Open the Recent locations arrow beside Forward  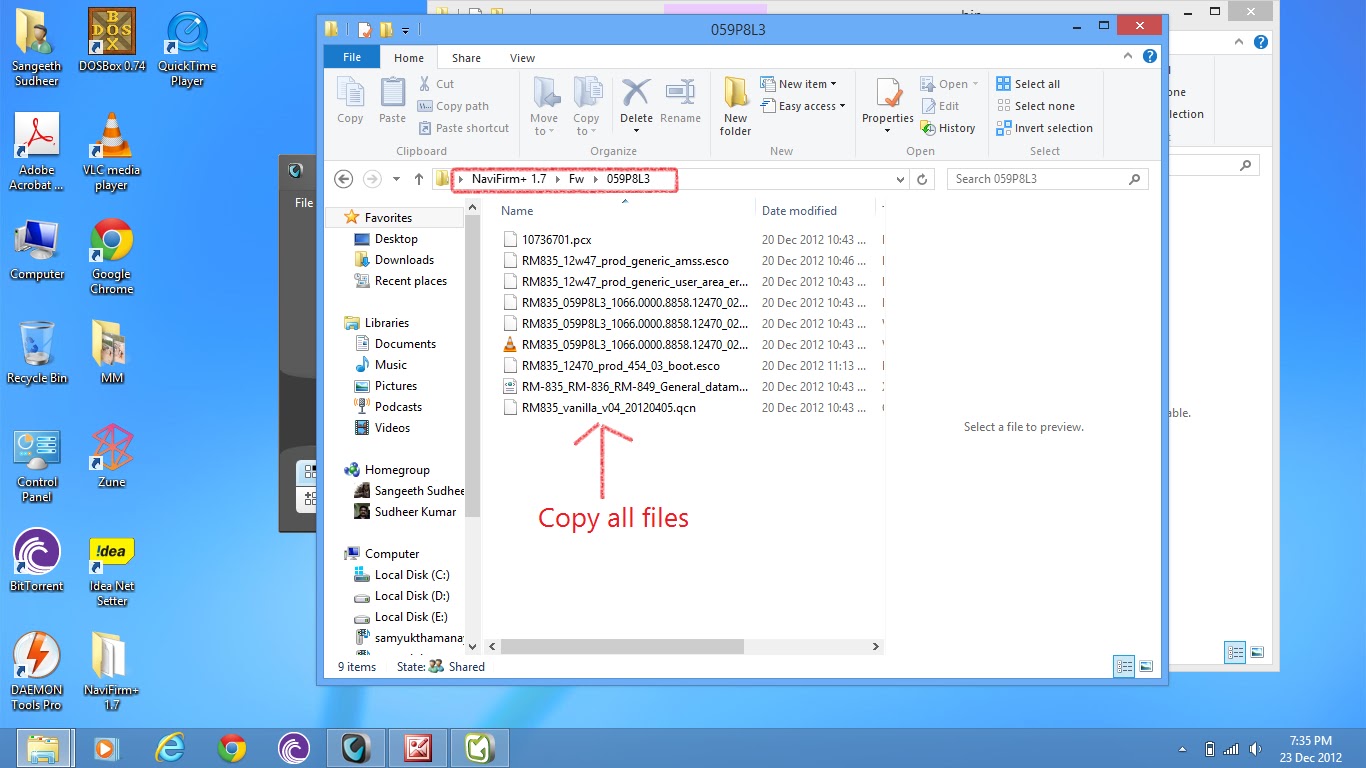coord(396,179)
